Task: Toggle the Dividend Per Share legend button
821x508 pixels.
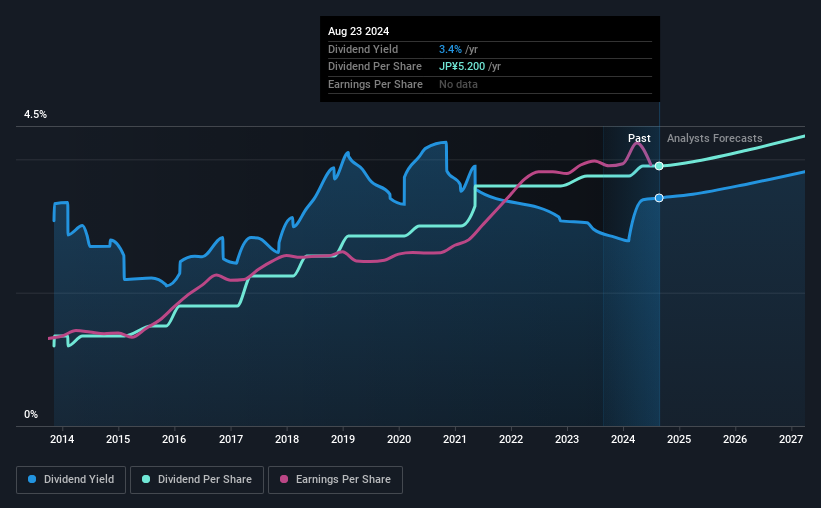Action: (x=197, y=480)
